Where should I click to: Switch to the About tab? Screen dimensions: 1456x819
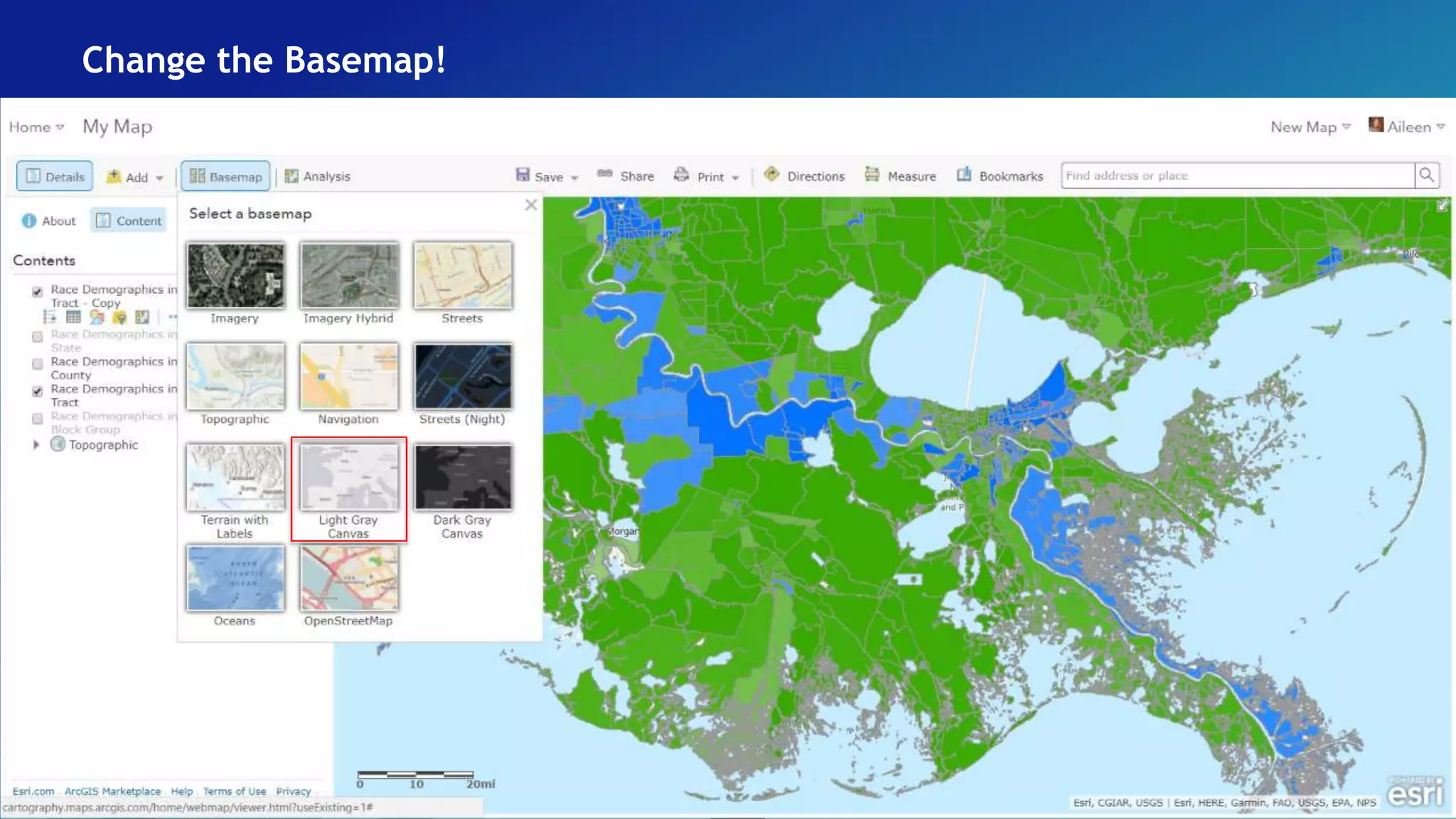tap(49, 221)
